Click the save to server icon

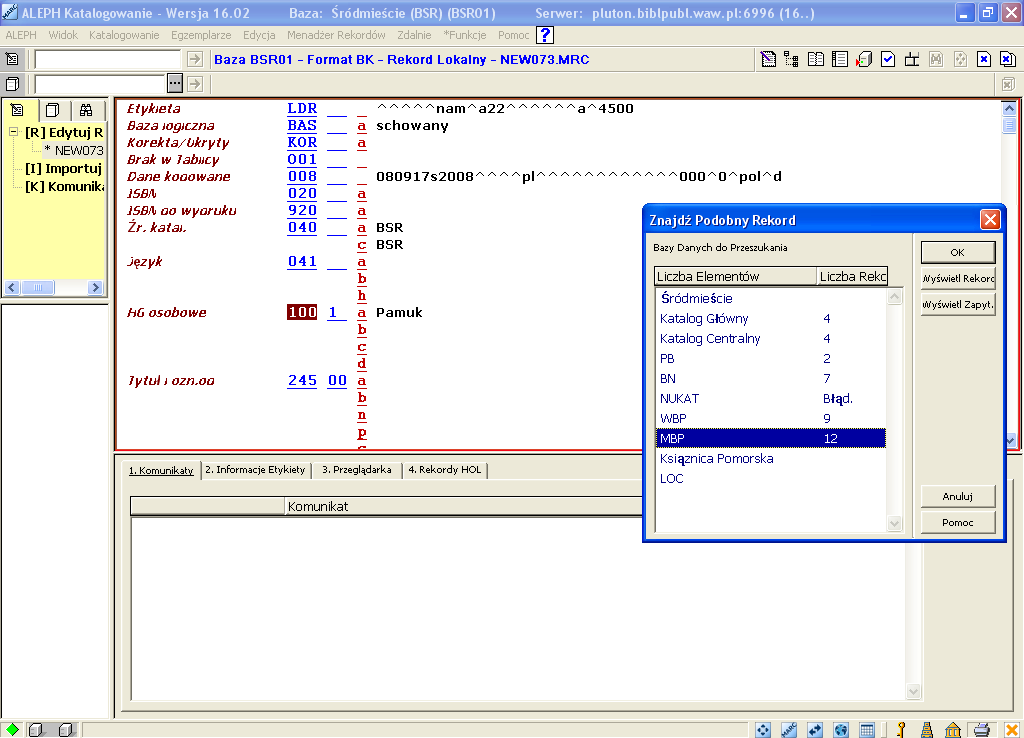pyautogui.click(x=864, y=59)
